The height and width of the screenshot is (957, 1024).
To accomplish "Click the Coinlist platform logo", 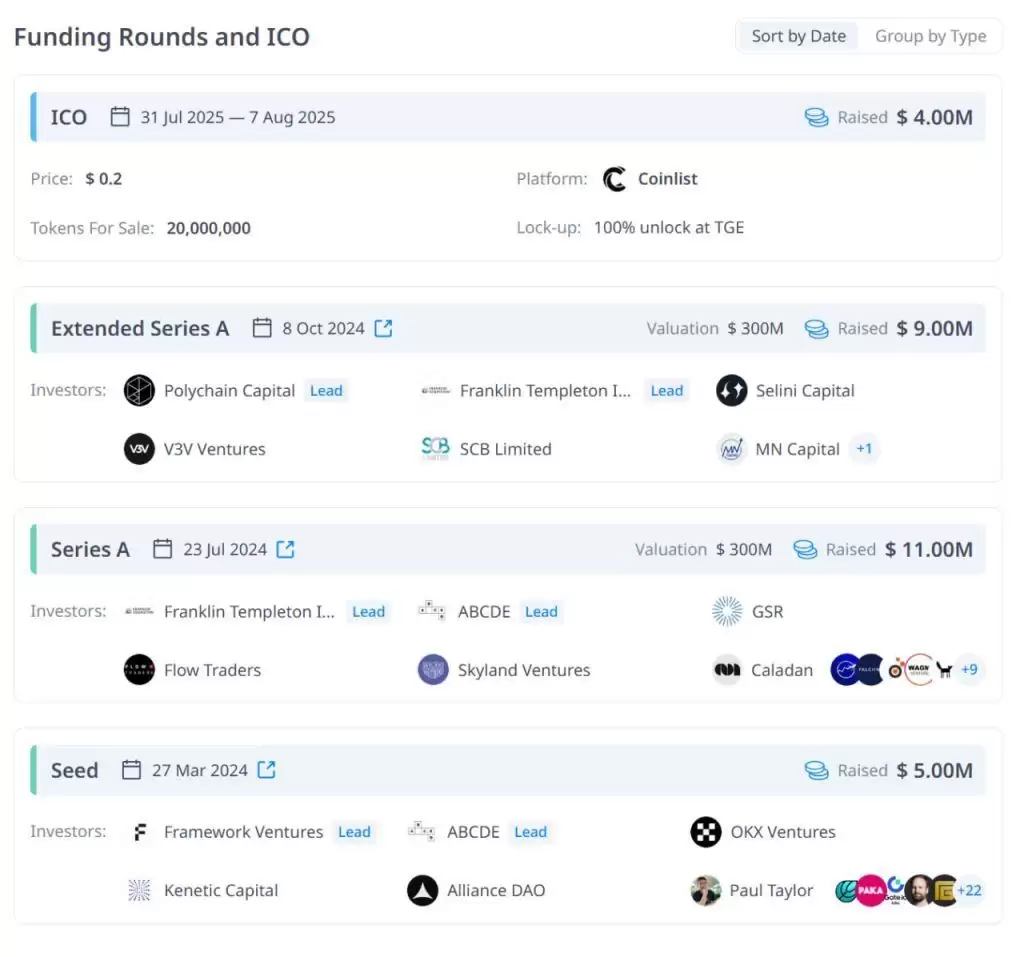I will pyautogui.click(x=614, y=179).
